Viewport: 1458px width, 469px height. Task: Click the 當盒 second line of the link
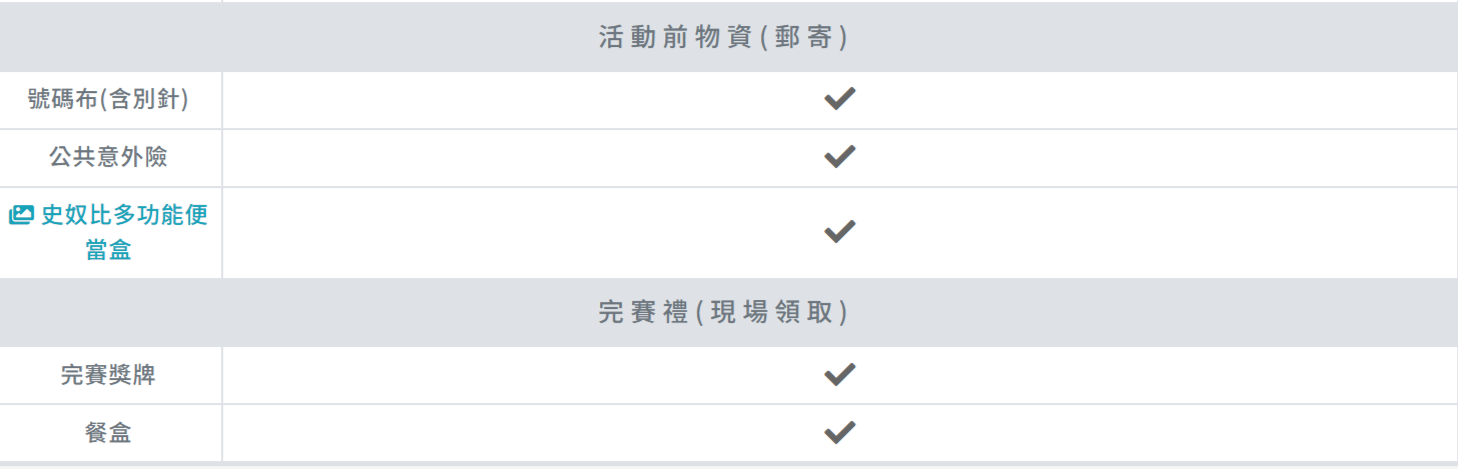click(x=108, y=250)
